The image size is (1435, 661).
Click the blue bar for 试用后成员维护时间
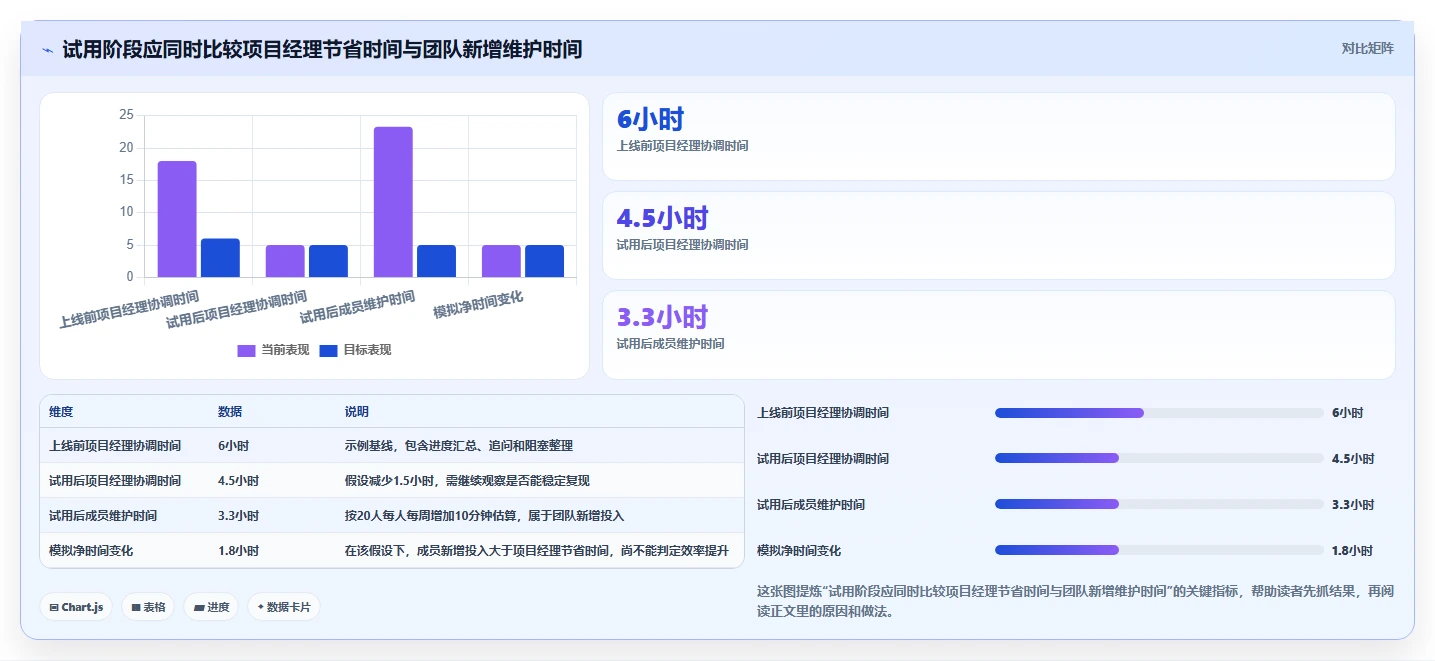pyautogui.click(x=436, y=261)
